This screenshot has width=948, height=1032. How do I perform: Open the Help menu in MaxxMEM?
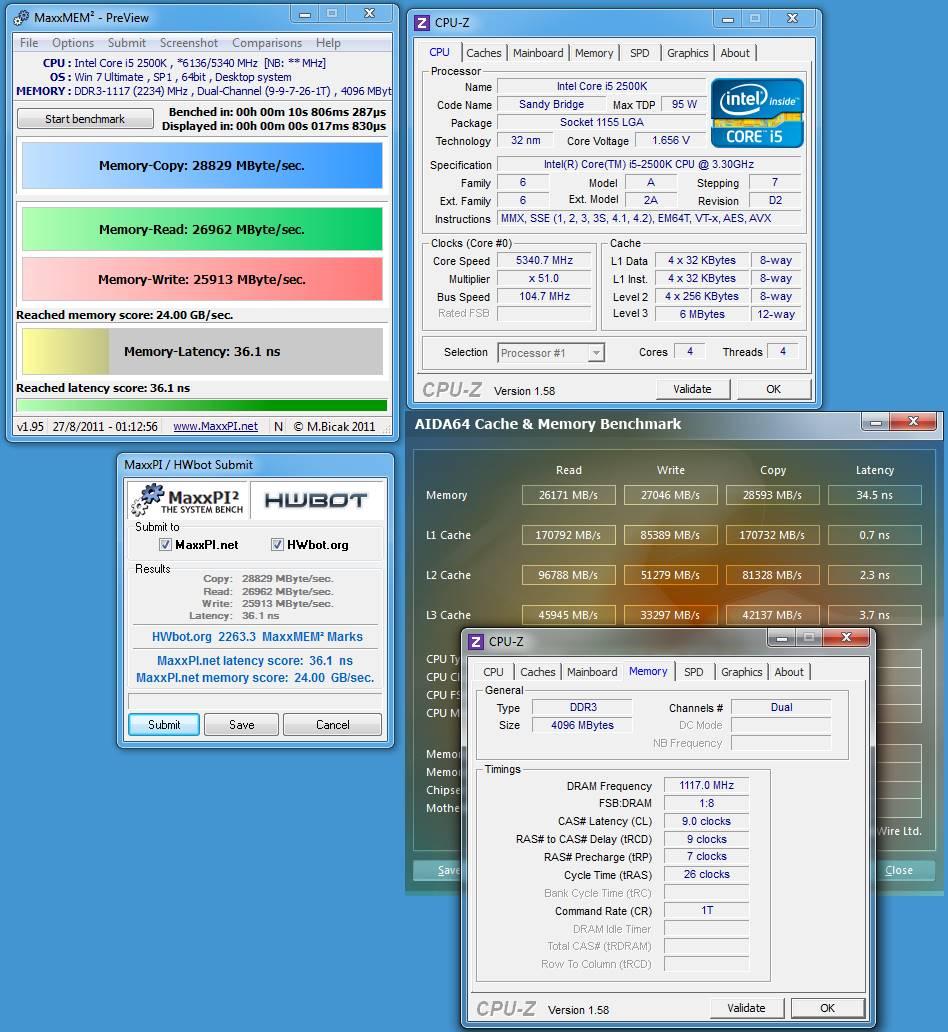[x=328, y=43]
